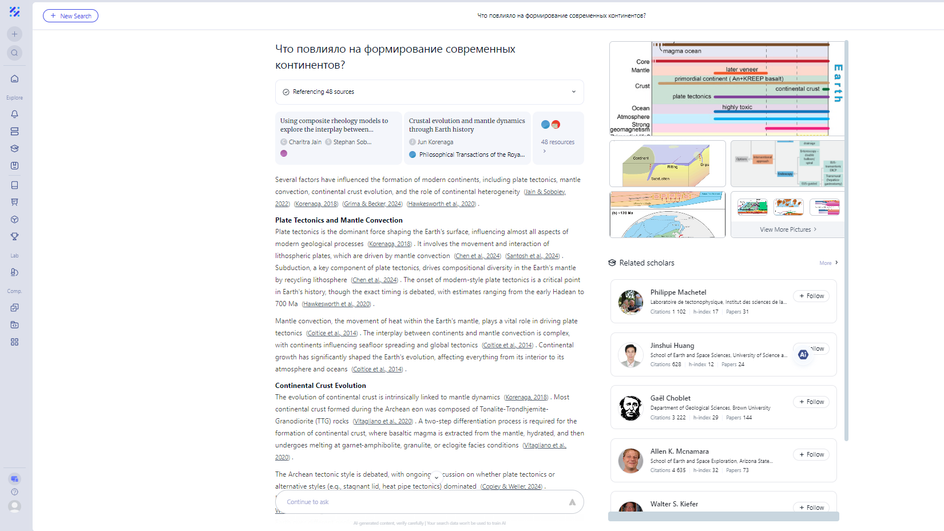Open the continent rifting diagram thumbnail

(668, 164)
